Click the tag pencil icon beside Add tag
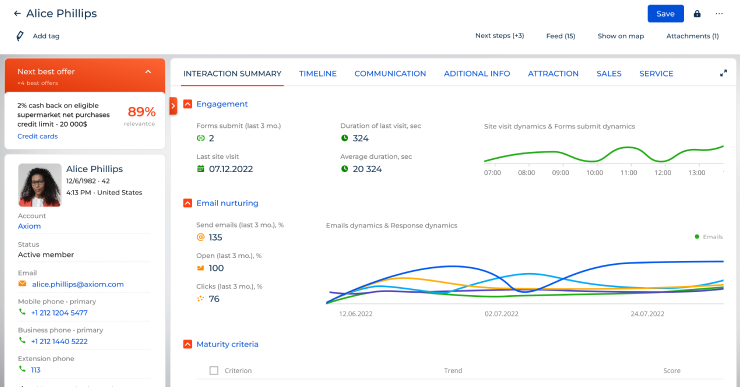 pyautogui.click(x=20, y=36)
